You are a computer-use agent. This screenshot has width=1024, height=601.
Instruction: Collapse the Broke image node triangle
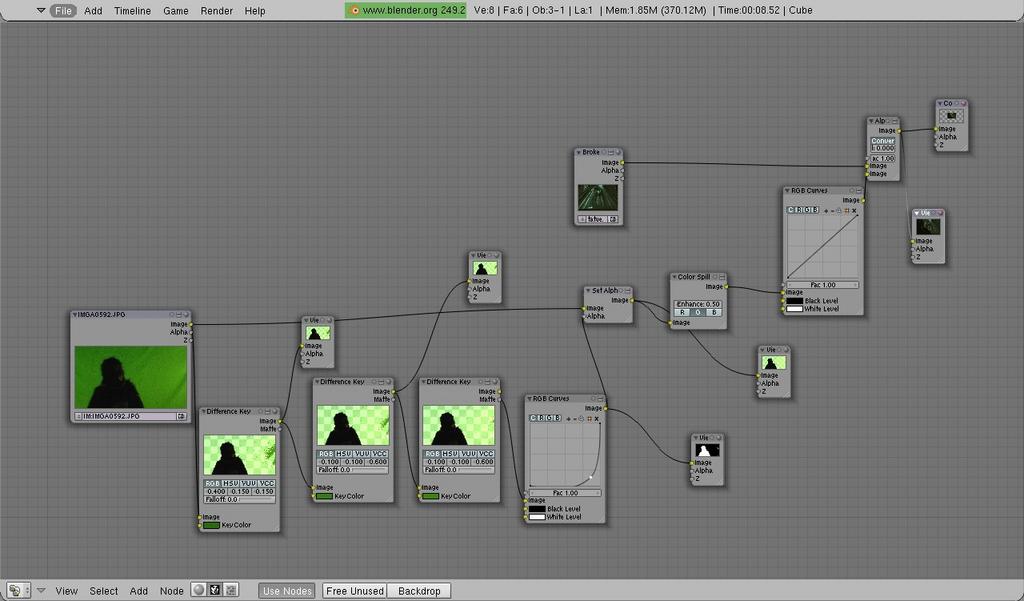[x=579, y=152]
